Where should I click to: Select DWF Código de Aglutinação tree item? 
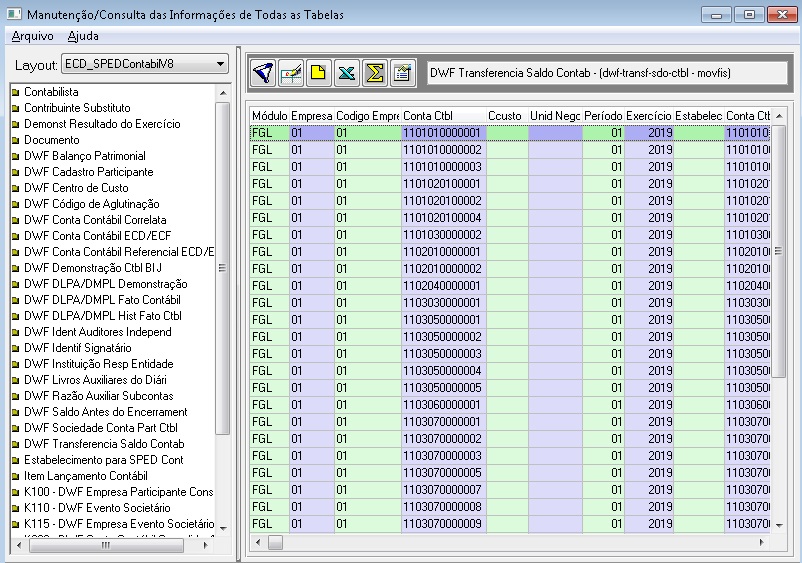pos(92,204)
